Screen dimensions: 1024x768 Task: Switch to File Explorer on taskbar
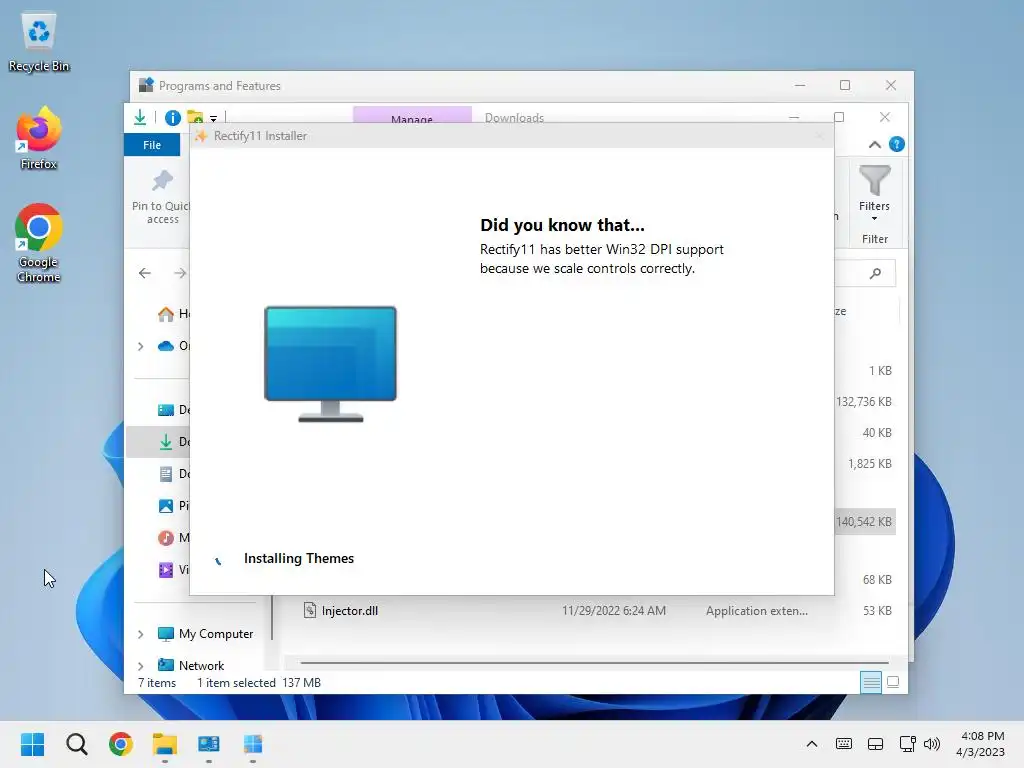(x=165, y=744)
